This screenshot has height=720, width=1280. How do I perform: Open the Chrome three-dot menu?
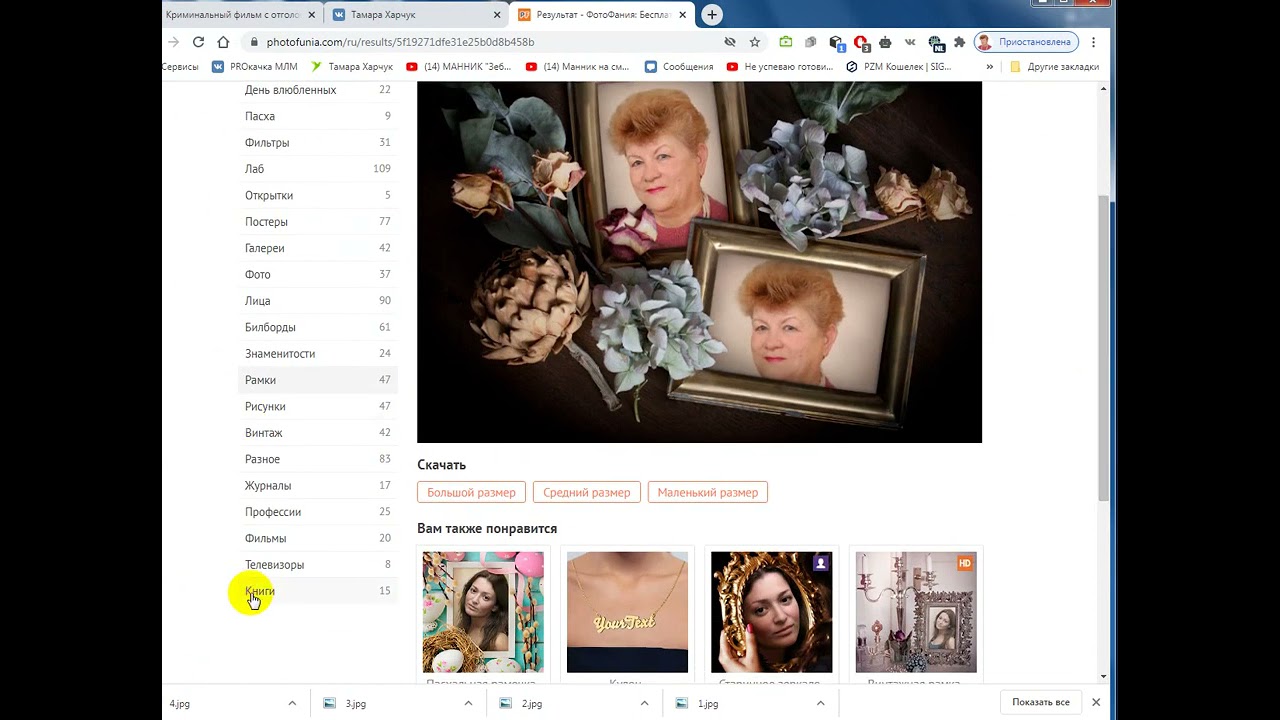(1094, 42)
